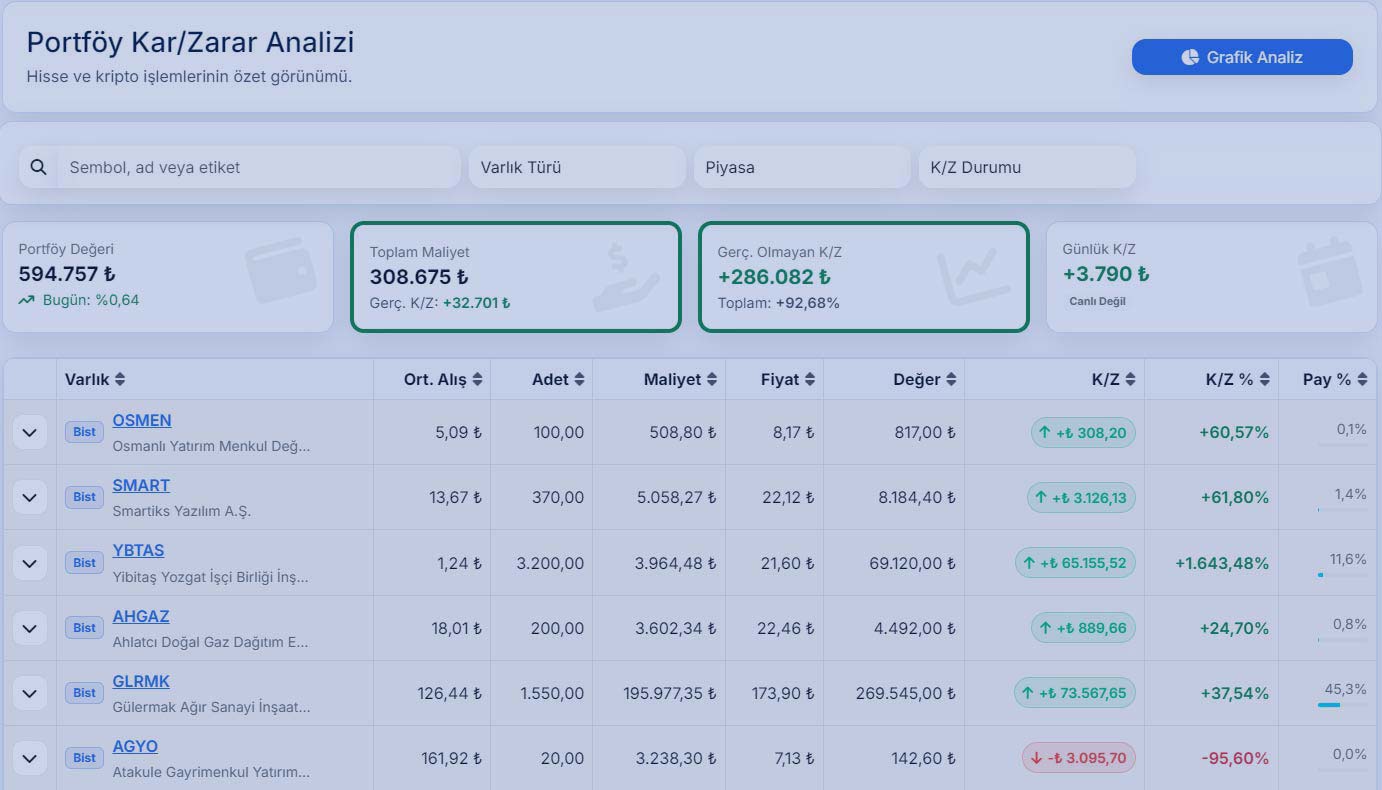Click the Bist badge in GLRMK row
The height and width of the screenshot is (790, 1382).
[84, 693]
